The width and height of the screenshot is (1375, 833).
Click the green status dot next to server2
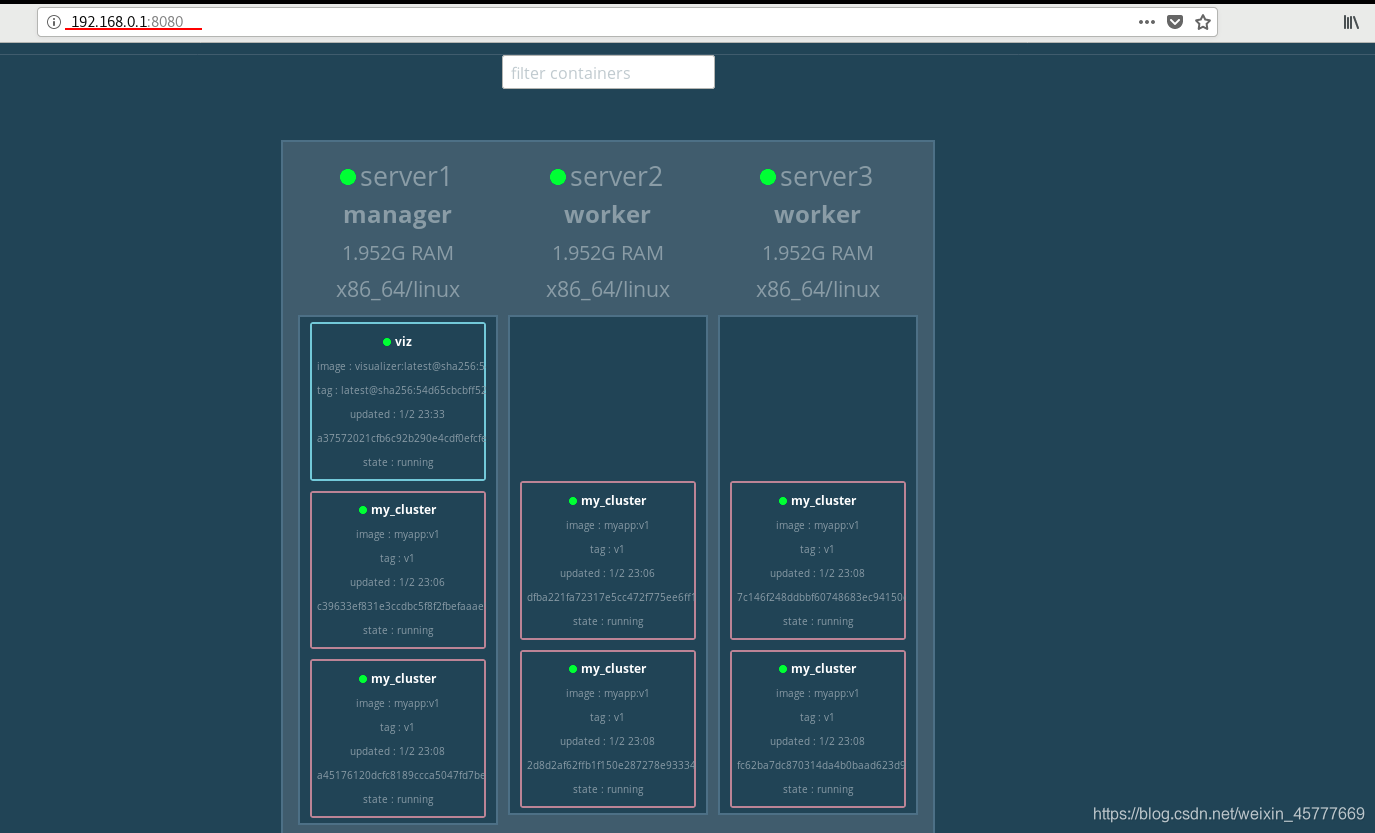coord(558,177)
